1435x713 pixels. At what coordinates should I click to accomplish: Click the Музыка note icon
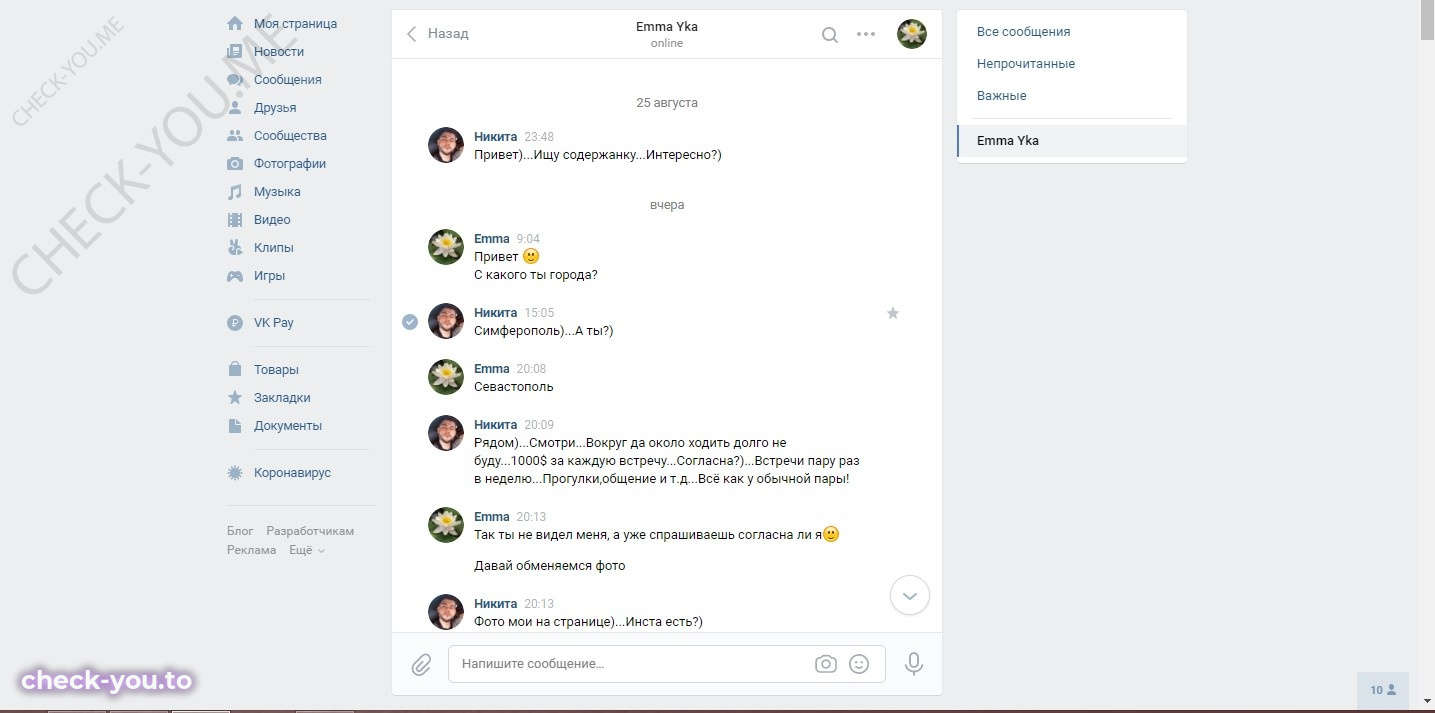tap(235, 191)
